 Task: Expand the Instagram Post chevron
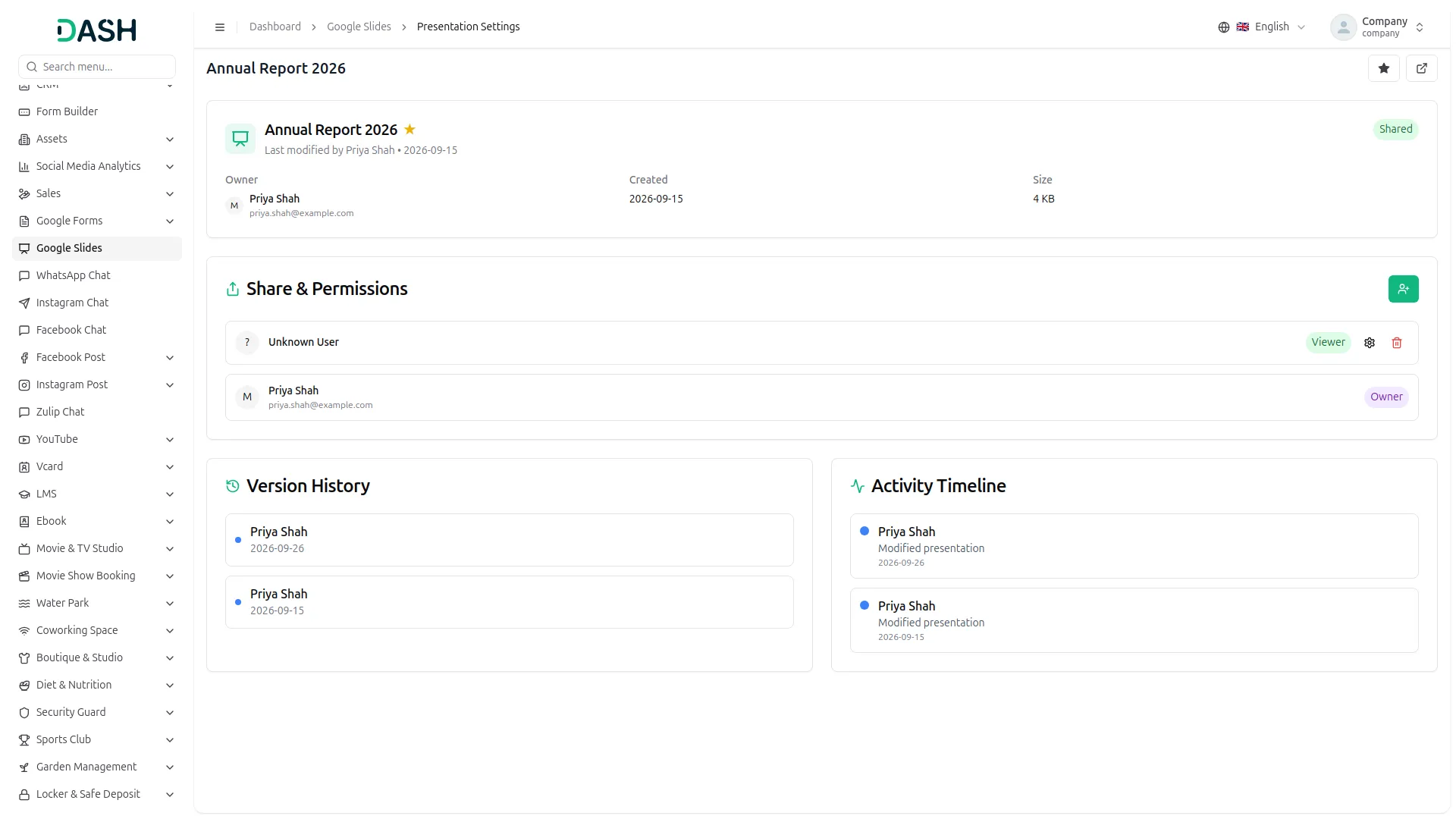click(x=170, y=385)
